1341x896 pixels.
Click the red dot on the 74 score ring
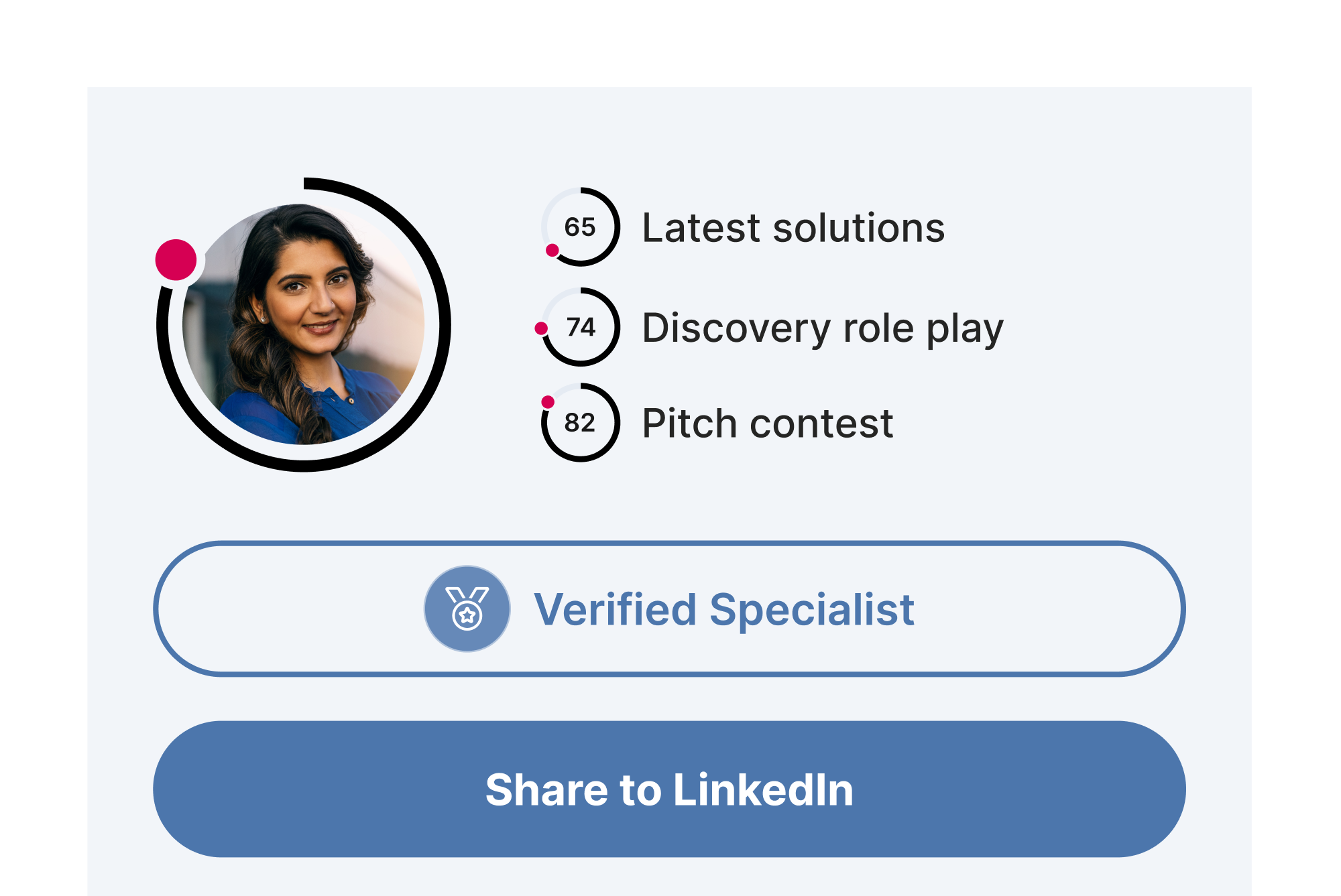point(541,328)
